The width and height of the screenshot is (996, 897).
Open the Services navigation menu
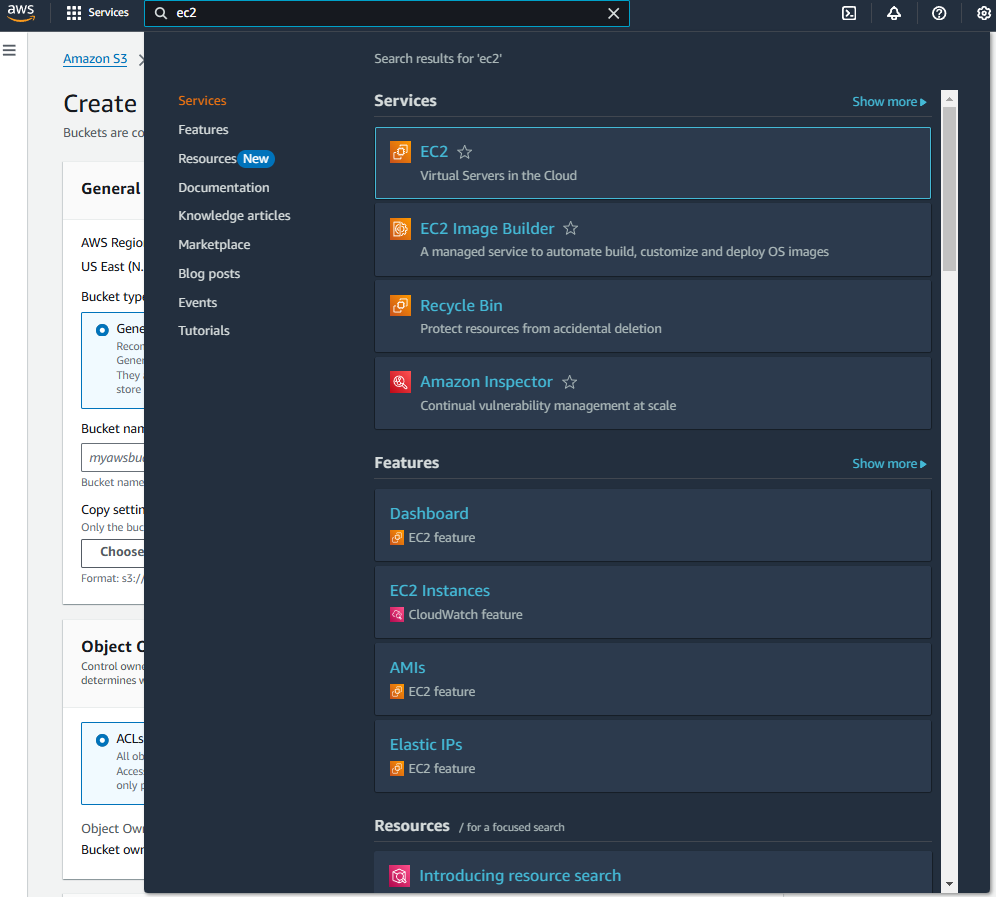pos(97,13)
